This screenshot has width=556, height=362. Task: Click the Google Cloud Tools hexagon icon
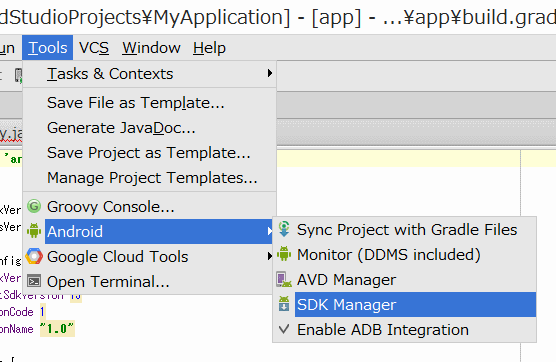[x=34, y=256]
